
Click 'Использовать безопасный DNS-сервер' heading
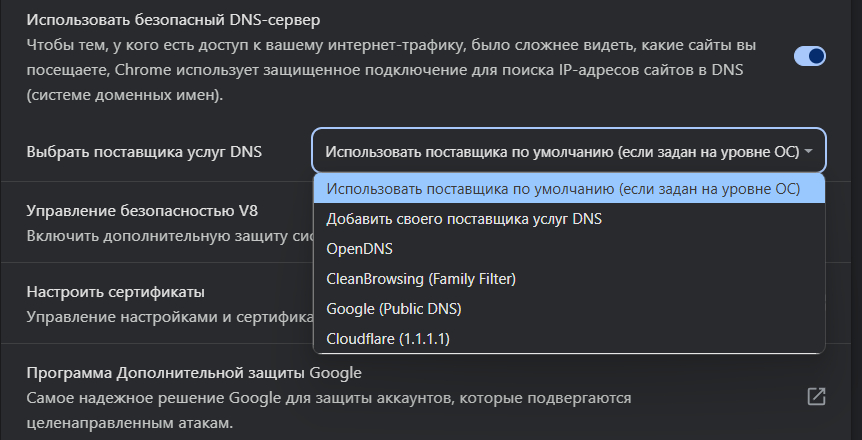173,20
